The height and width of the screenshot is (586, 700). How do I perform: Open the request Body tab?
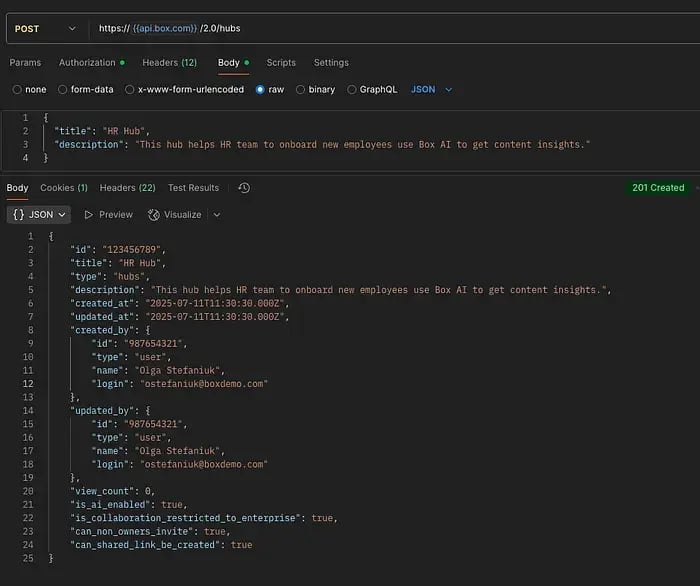tap(233, 62)
